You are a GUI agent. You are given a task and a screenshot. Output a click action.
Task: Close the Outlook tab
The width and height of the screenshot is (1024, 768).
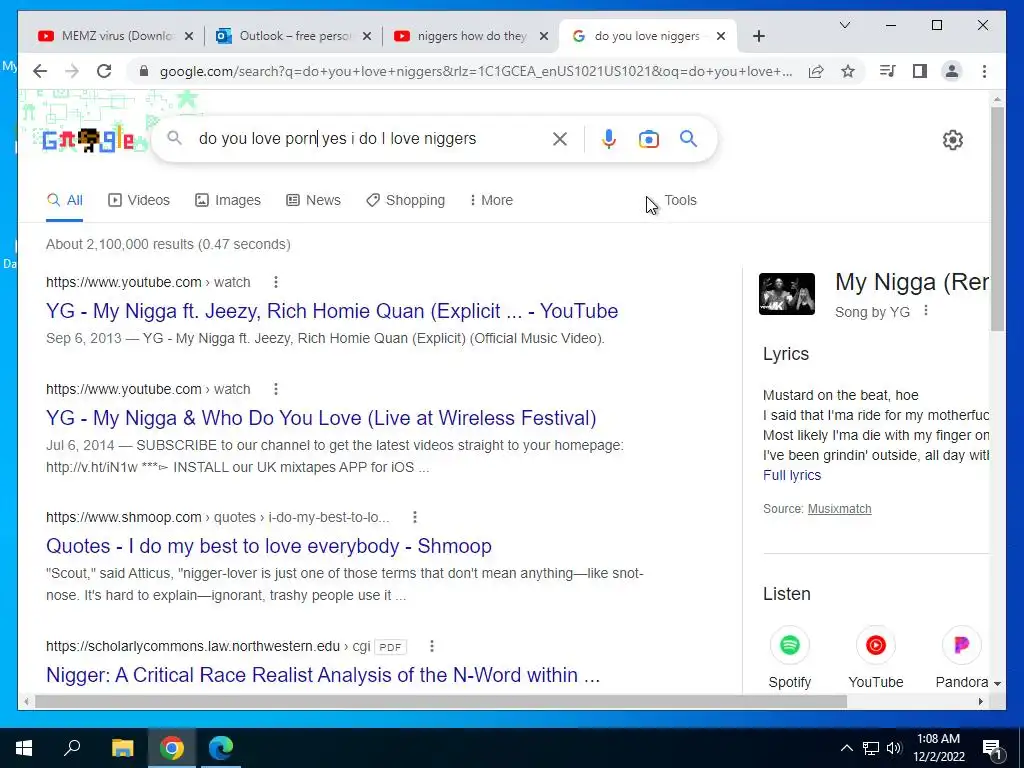[367, 36]
